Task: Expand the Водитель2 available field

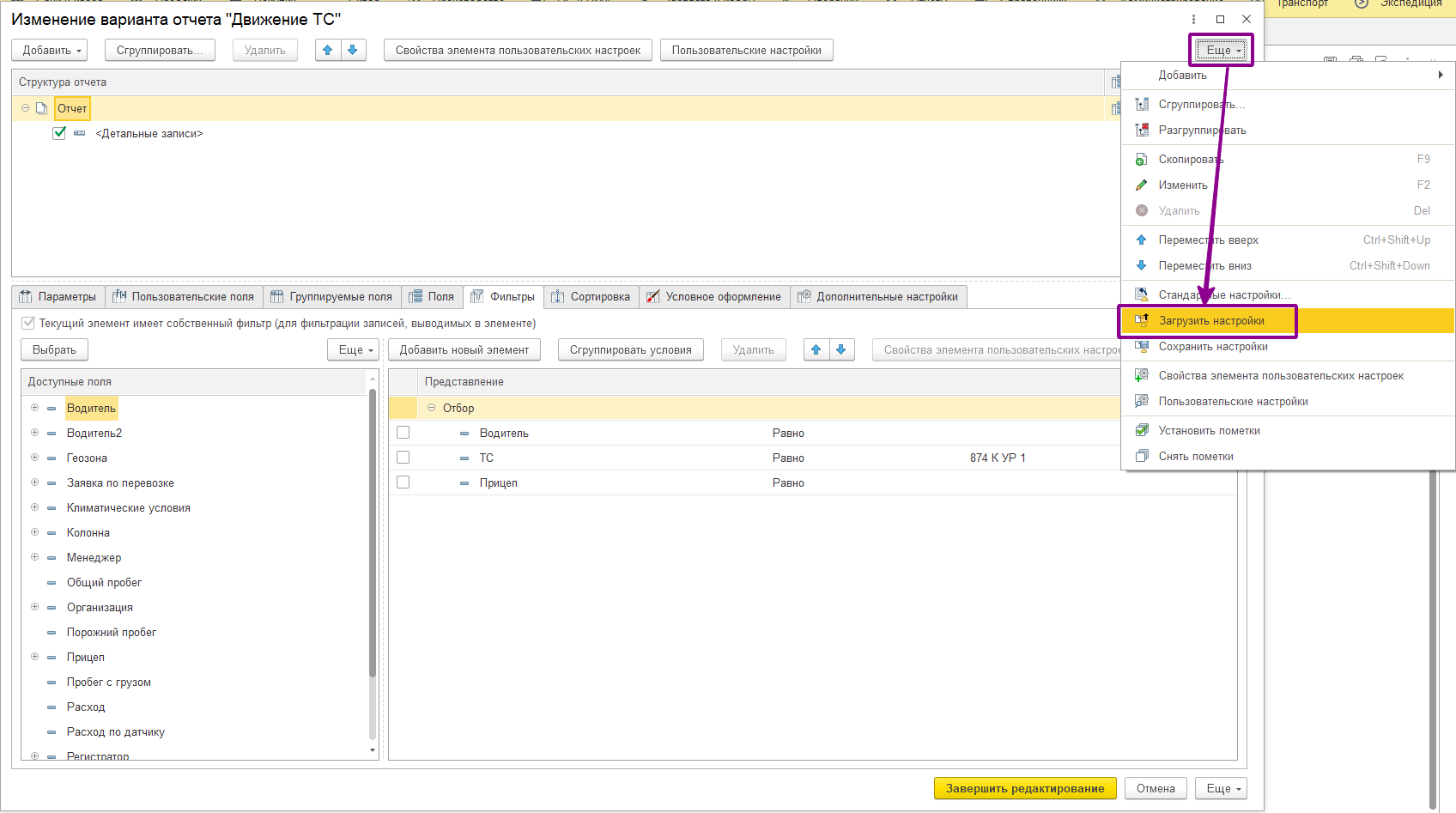Action: [x=34, y=433]
